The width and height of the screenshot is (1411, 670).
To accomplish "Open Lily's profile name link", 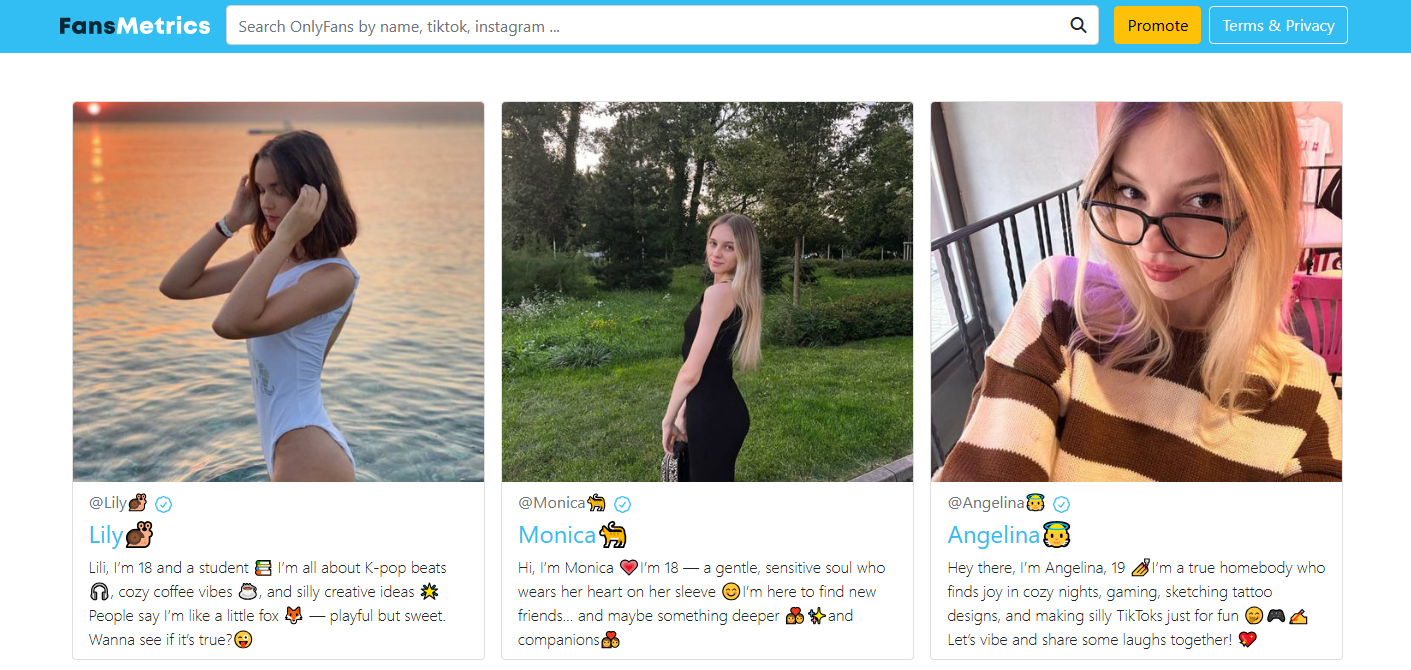I will click(x=106, y=535).
